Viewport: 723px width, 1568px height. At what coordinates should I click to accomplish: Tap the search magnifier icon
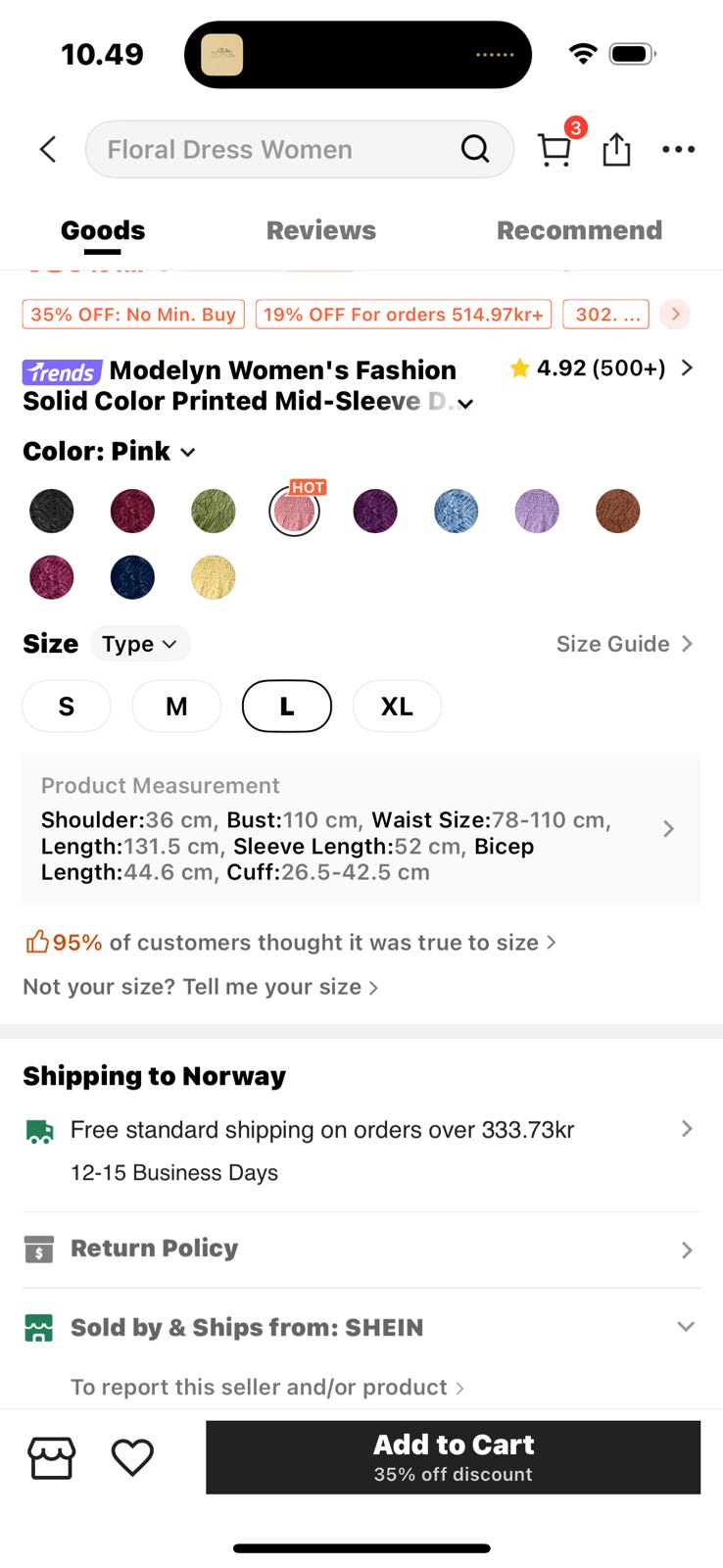coord(475,149)
